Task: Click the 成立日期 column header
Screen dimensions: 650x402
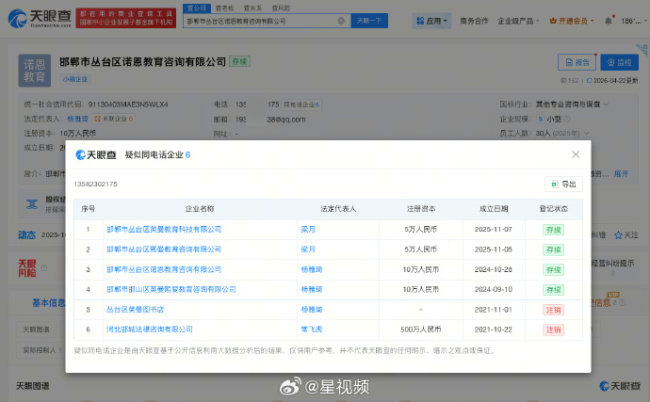Action: (x=494, y=209)
